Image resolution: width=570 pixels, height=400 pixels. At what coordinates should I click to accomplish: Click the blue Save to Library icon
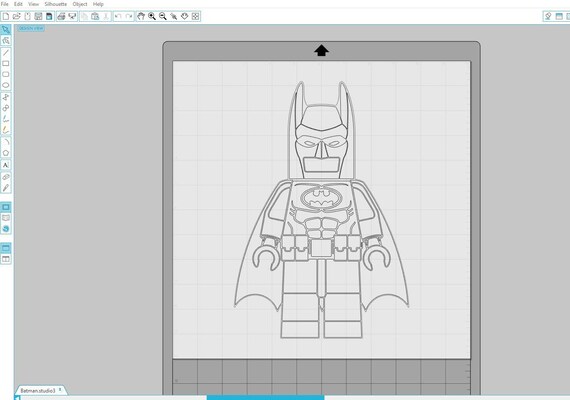coord(49,16)
